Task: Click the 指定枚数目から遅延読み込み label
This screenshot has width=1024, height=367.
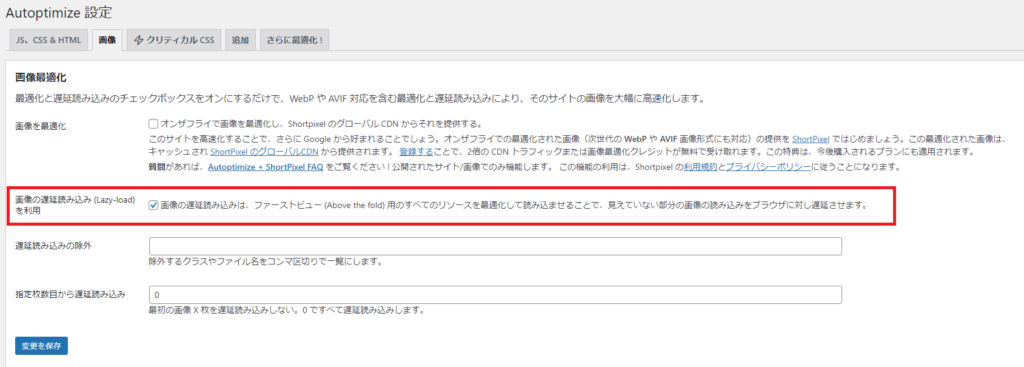Action: 71,294
